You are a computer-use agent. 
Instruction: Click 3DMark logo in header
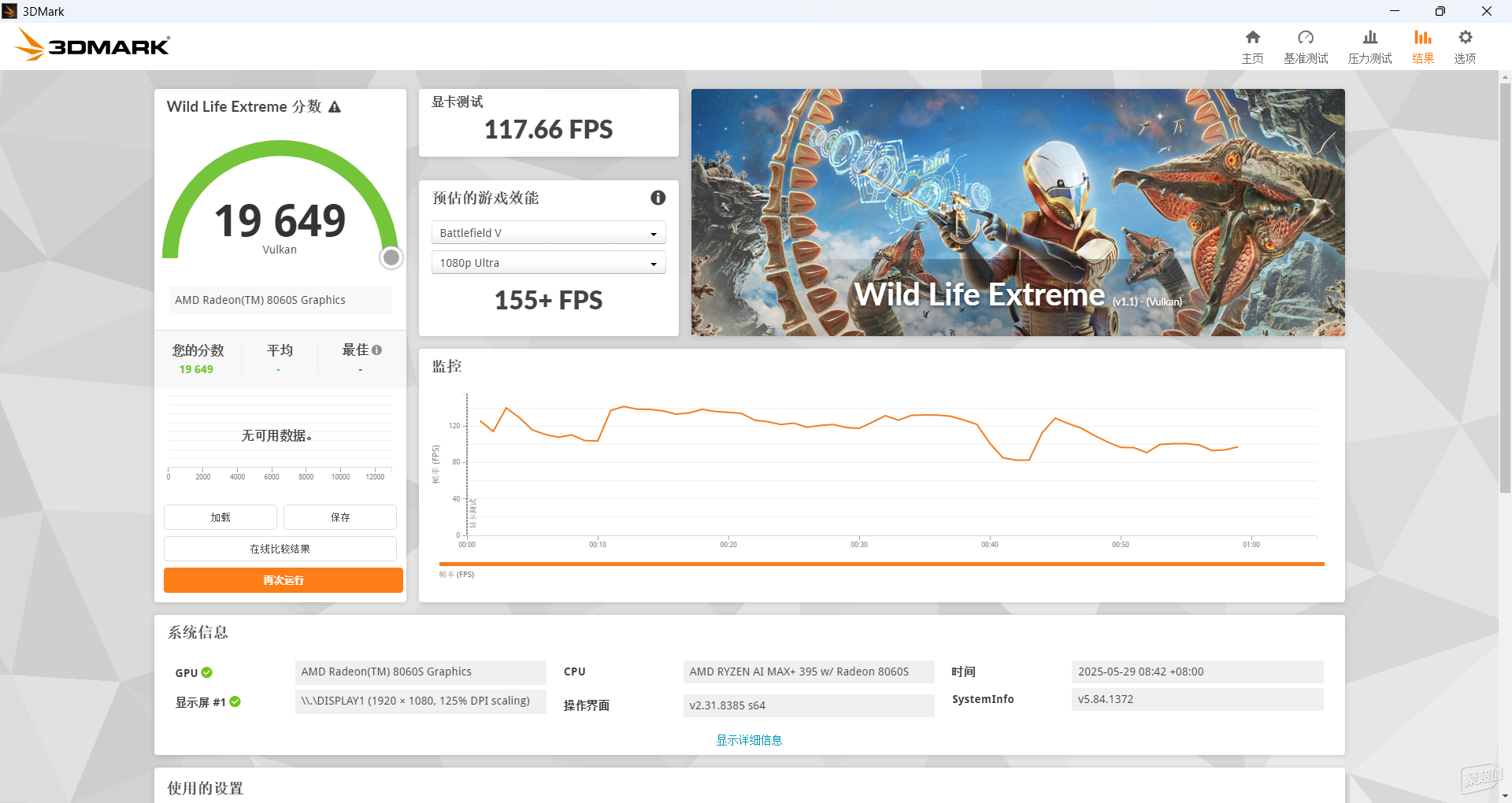point(91,45)
